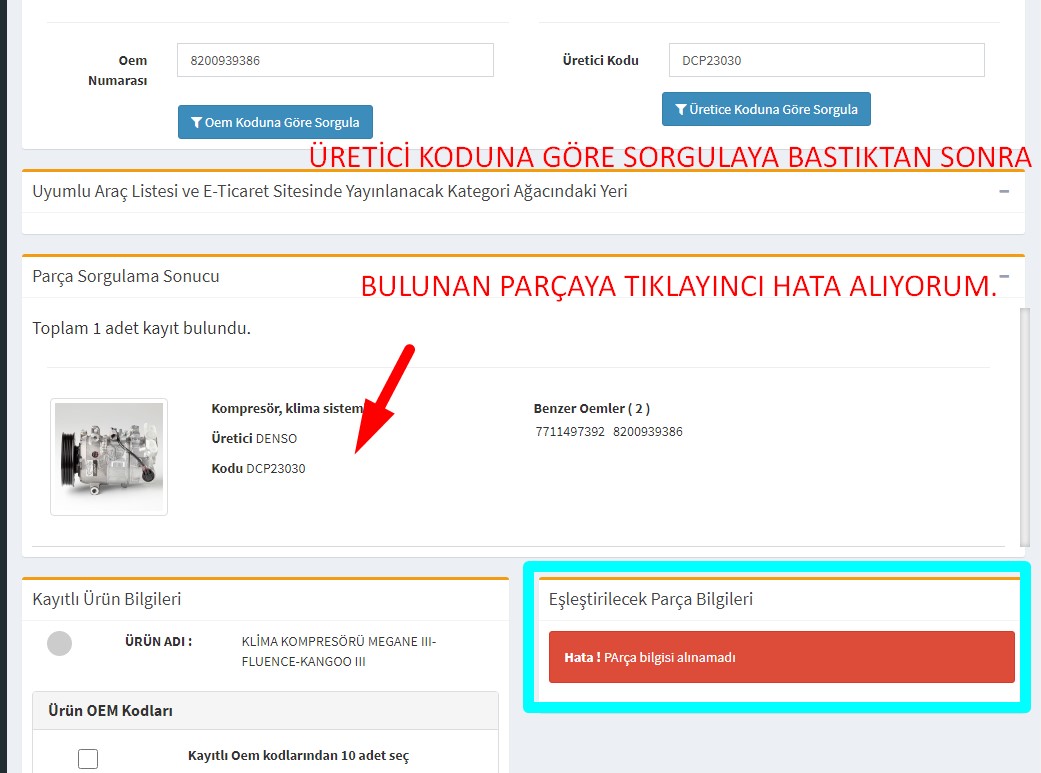Viewport: 1041px width, 773px height.
Task: Collapse the Parça Sorgulama Sonucu panel
Action: click(x=1004, y=276)
